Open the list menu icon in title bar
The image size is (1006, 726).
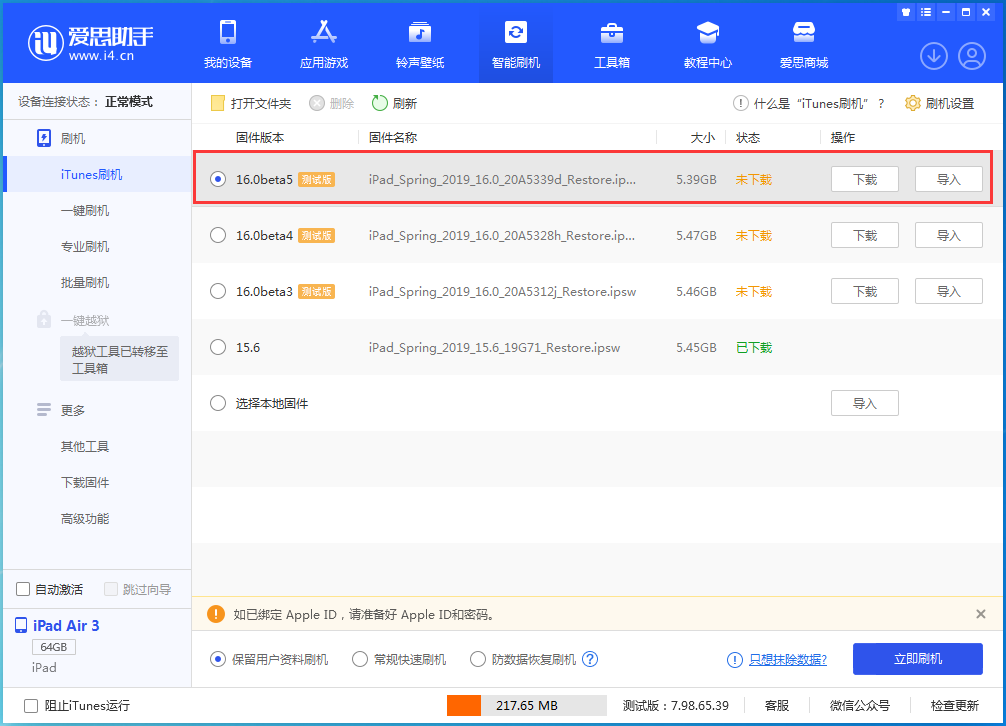point(925,12)
